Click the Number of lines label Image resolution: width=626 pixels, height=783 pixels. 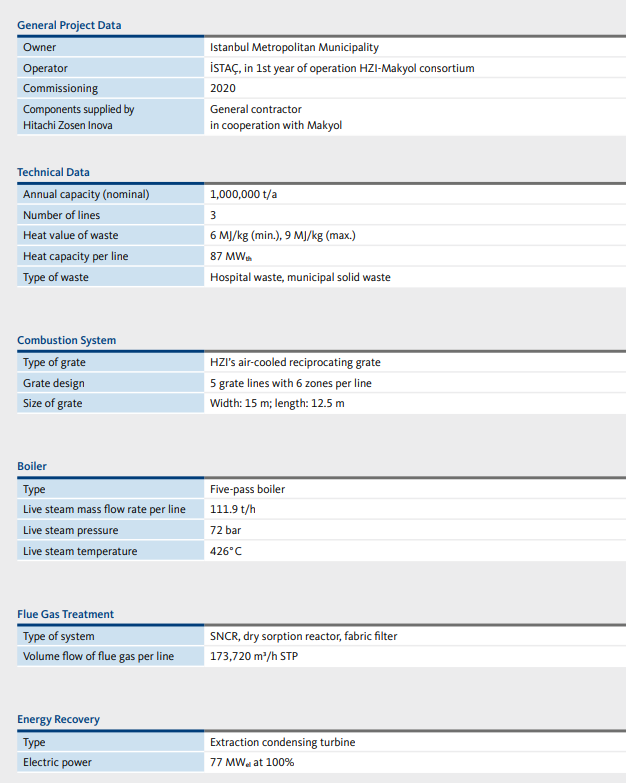(61, 215)
